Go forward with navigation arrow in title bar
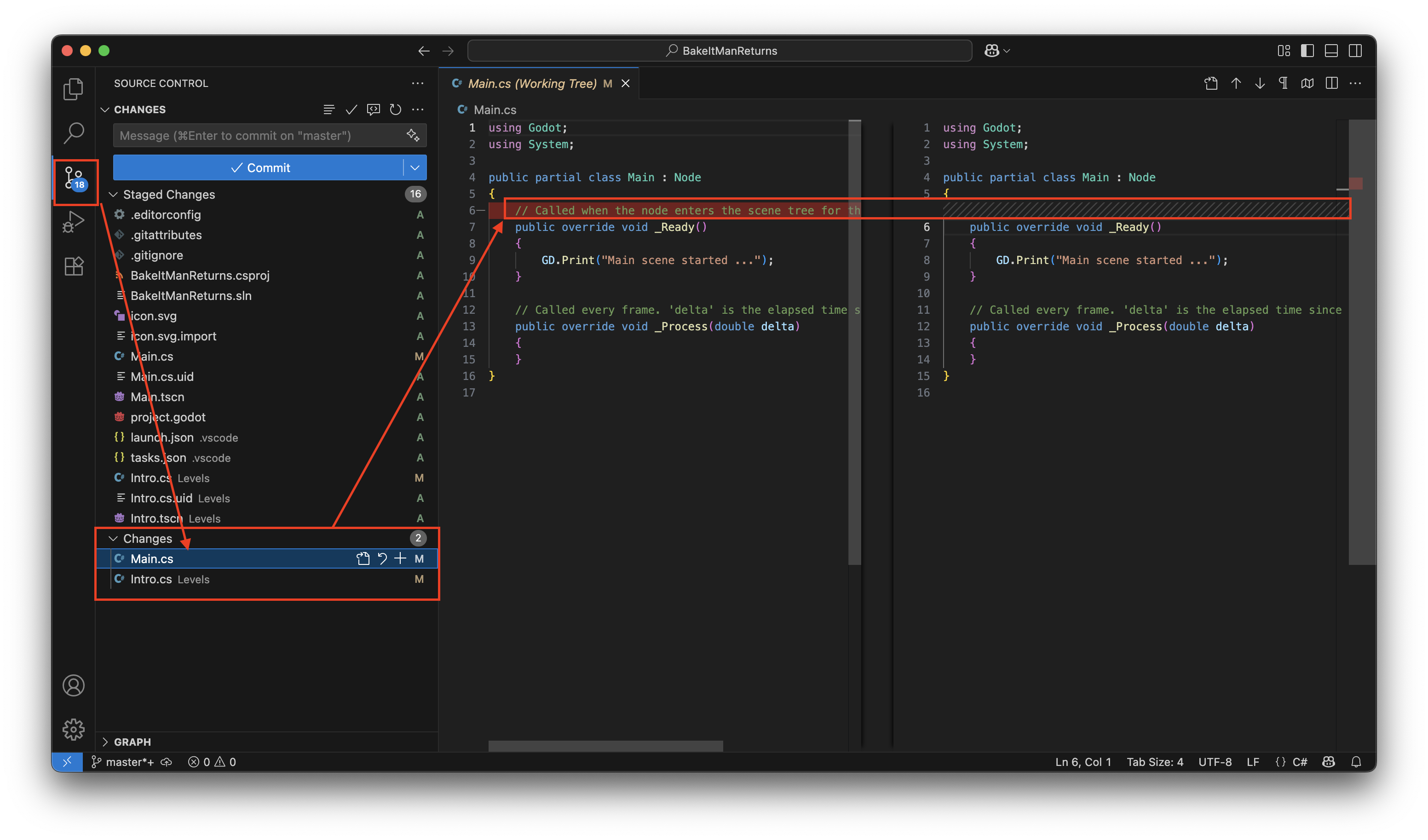1428x840 pixels. coord(448,51)
